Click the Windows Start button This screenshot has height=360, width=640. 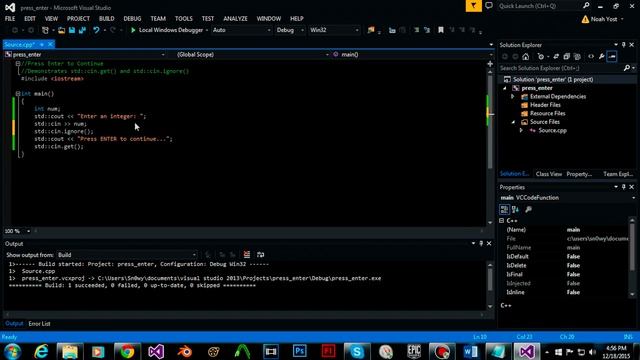point(13,351)
